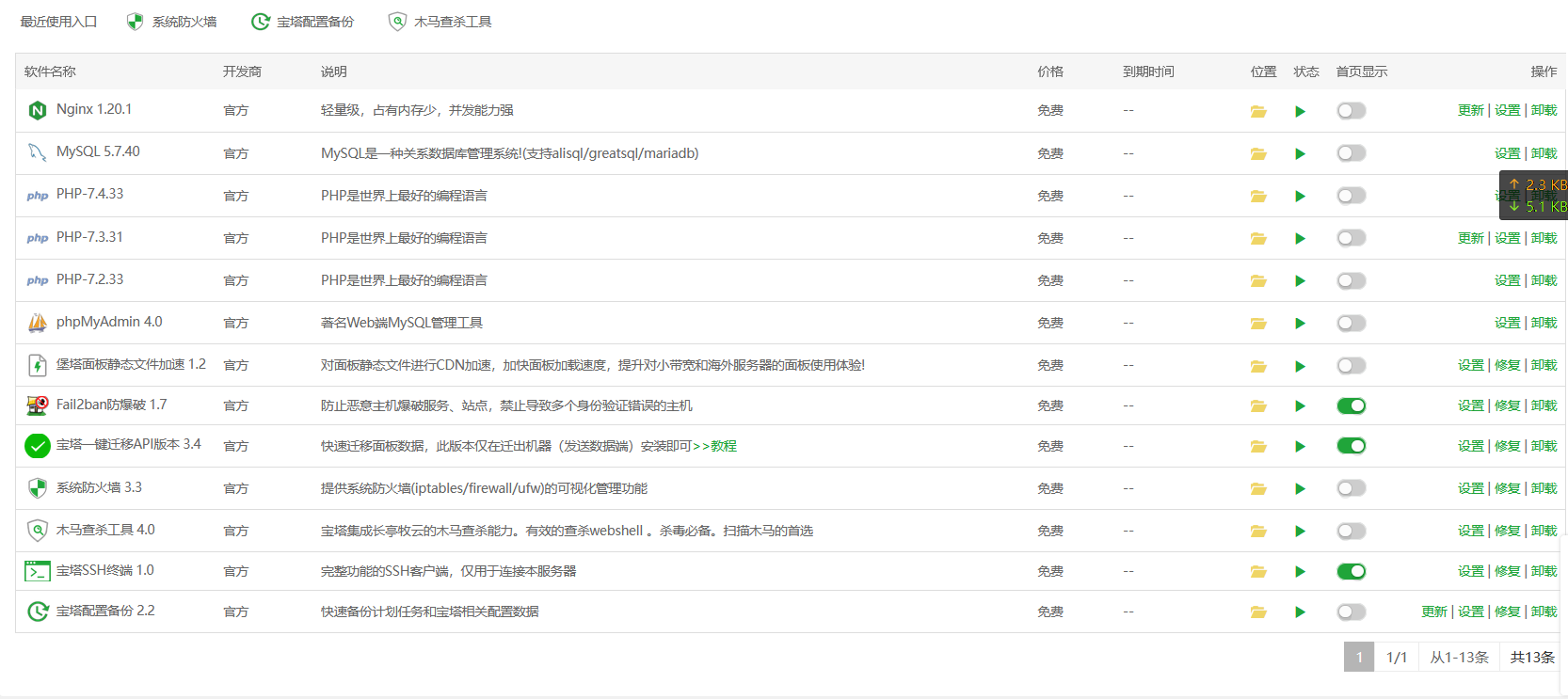The height and width of the screenshot is (699, 1568).
Task: Open folder location for PHP-7.3.31
Action: point(1257,238)
